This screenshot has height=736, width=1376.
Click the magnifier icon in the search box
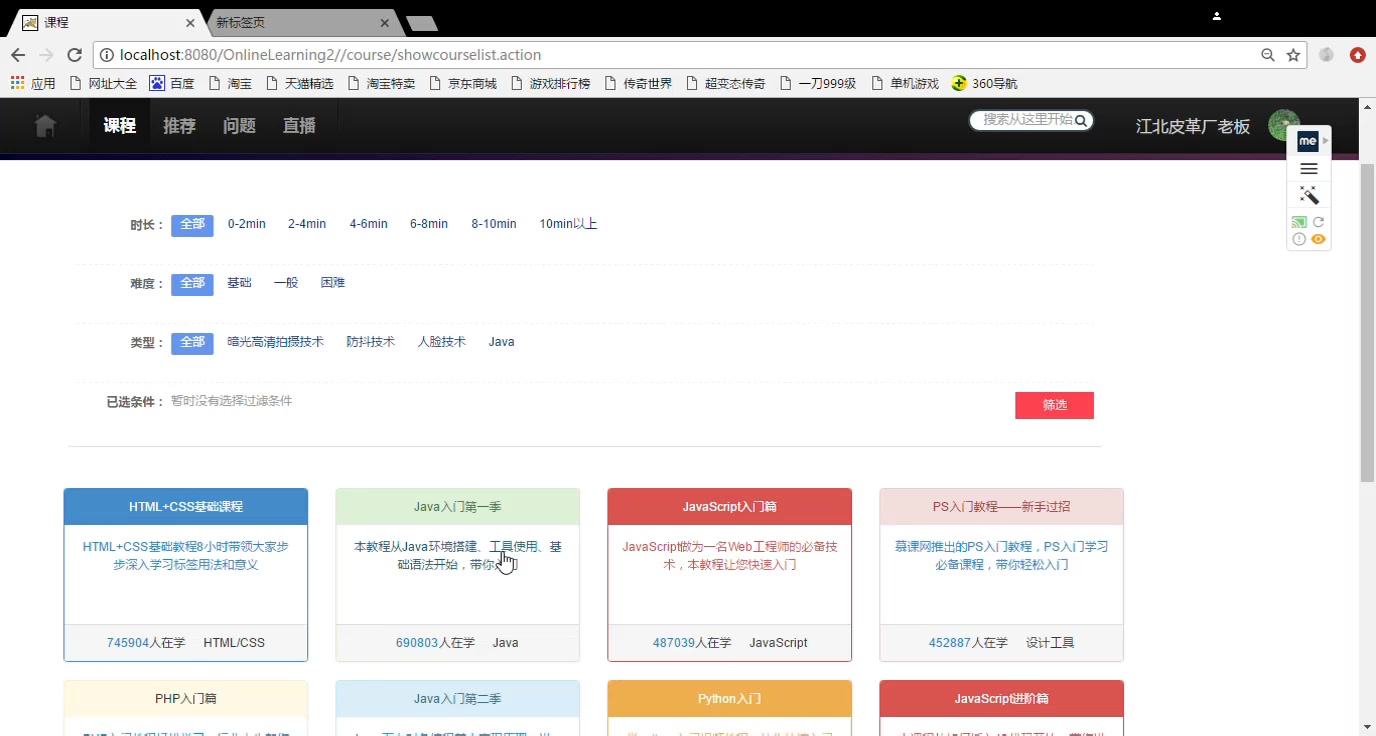(x=1081, y=120)
